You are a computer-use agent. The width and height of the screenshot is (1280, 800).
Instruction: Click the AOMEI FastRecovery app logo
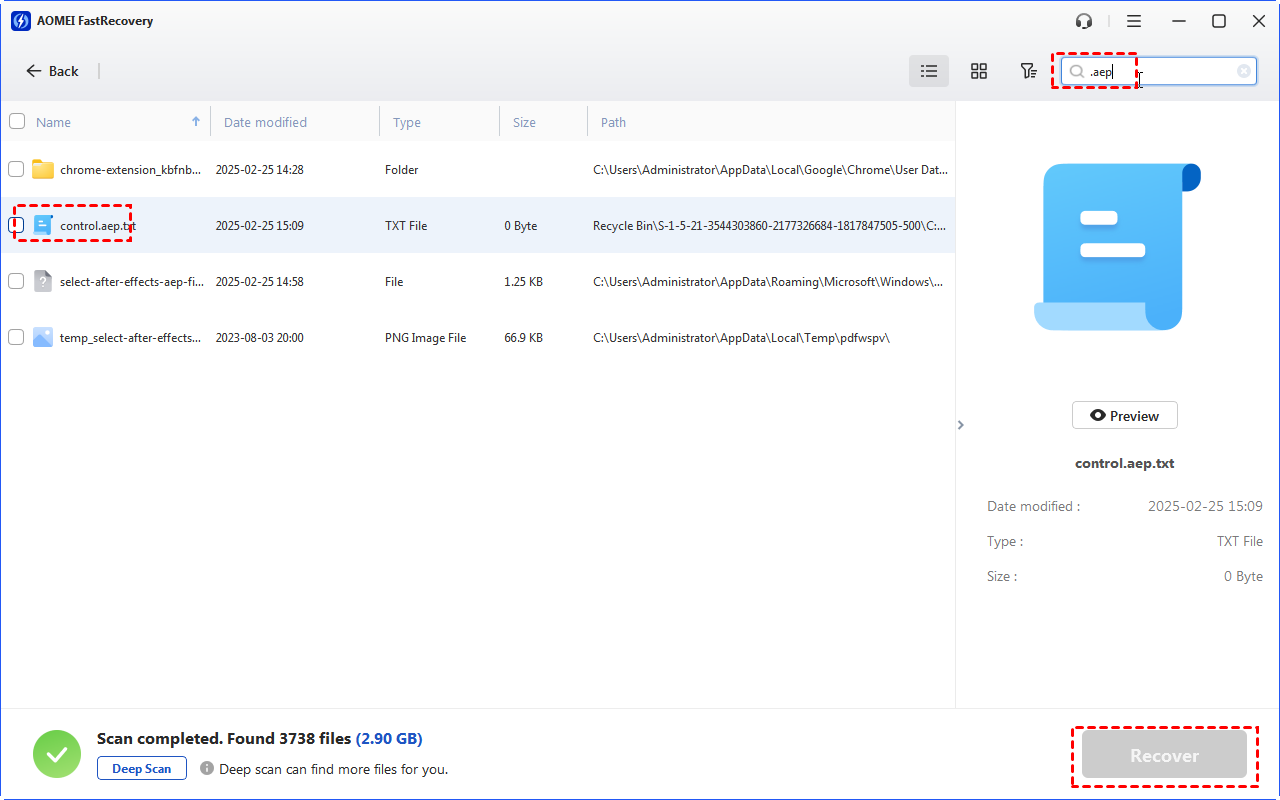point(20,21)
